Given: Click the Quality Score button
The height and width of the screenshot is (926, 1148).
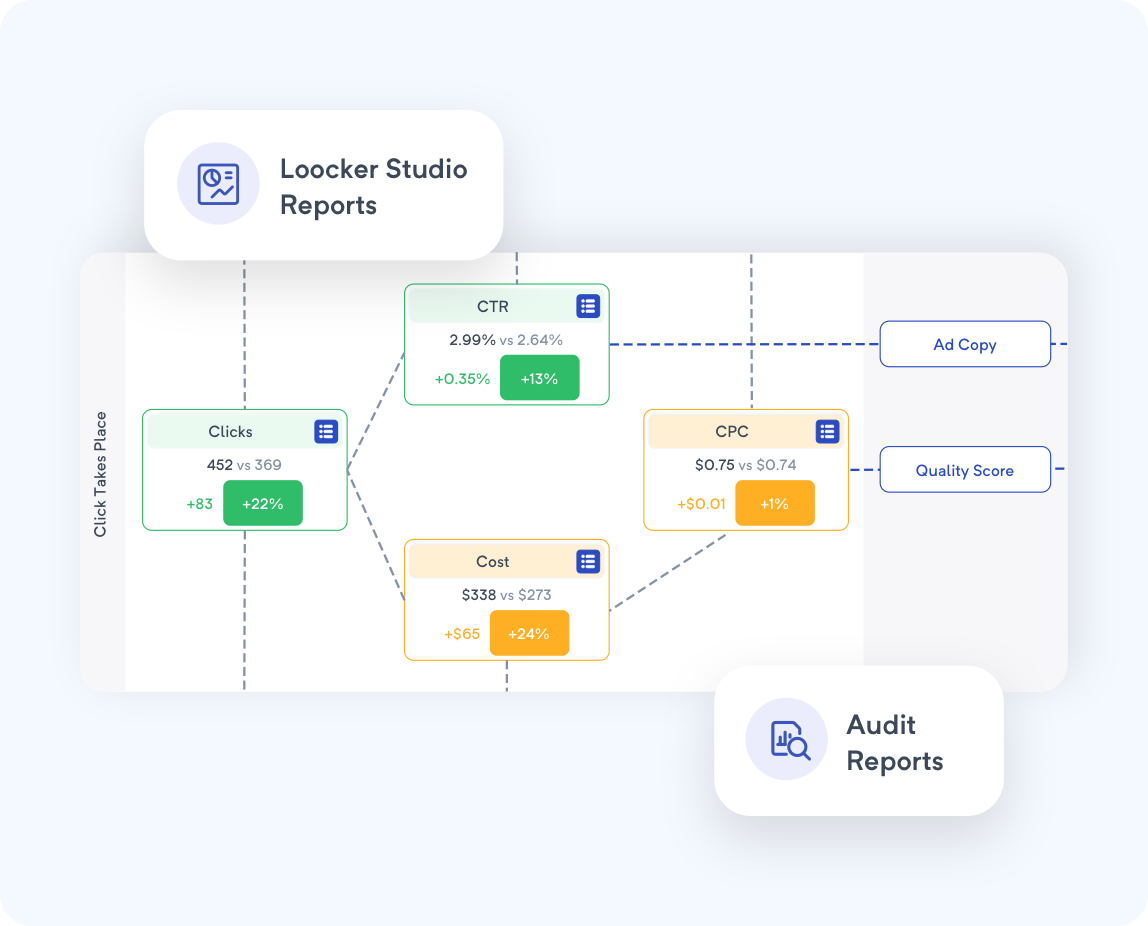Looking at the screenshot, I should (x=964, y=469).
